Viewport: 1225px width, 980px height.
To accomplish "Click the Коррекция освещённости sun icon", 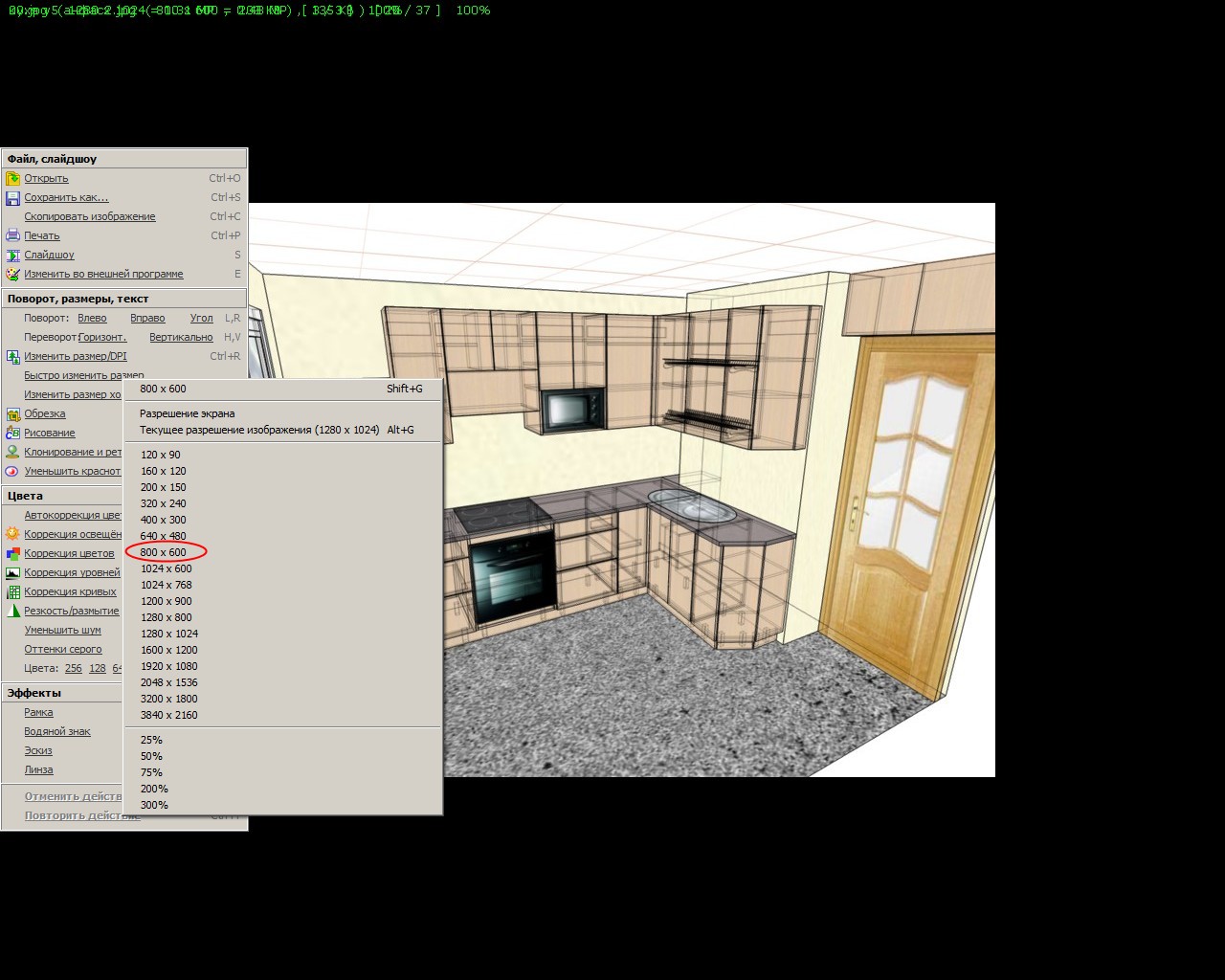I will tap(12, 535).
